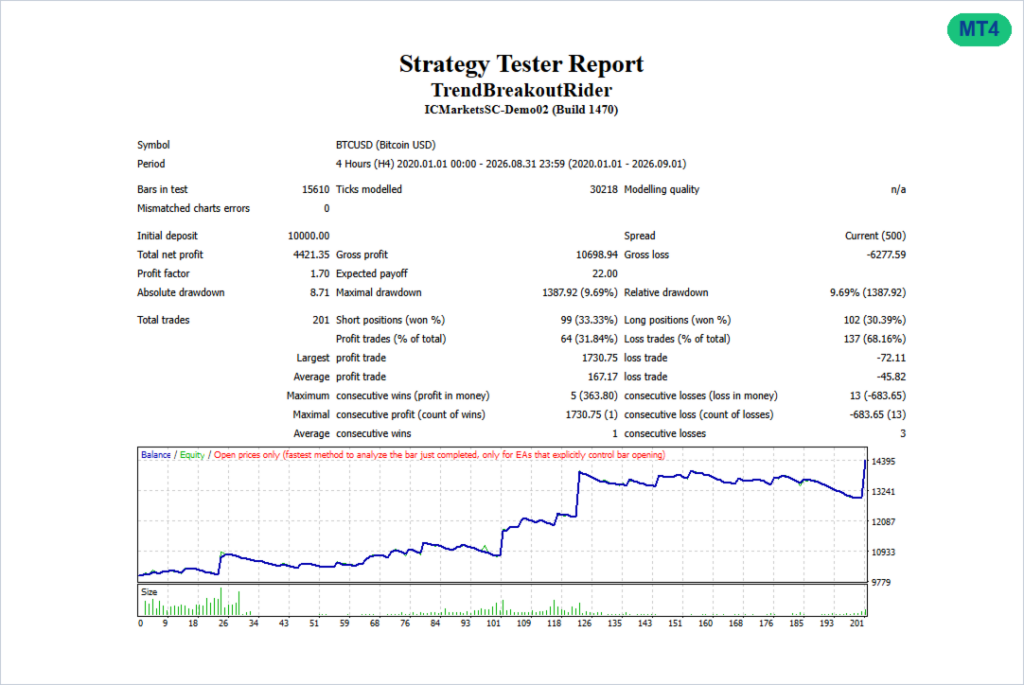Select Total net profit value 4421.35

click(311, 255)
